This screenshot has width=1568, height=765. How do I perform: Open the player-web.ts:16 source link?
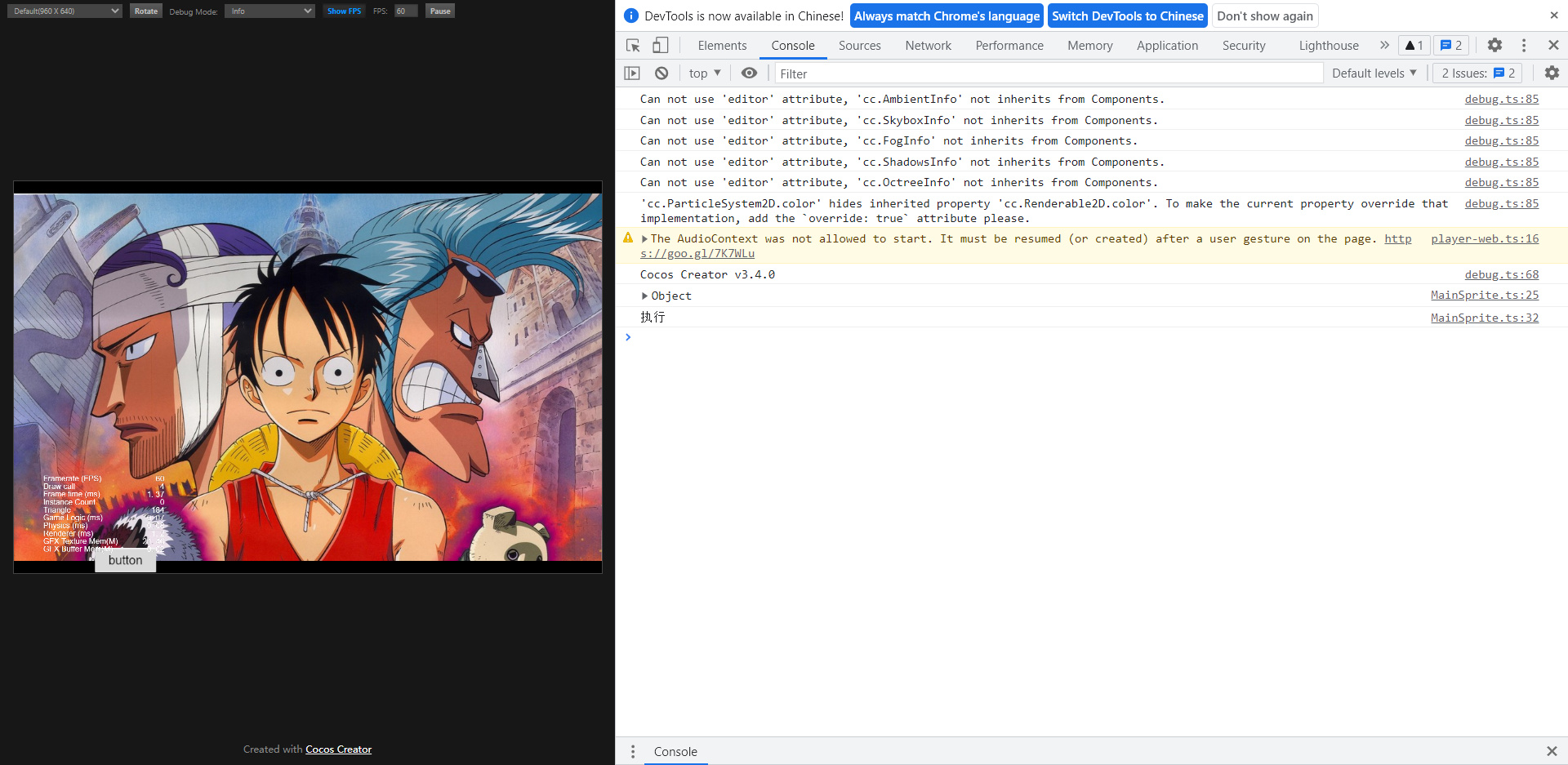pos(1485,238)
